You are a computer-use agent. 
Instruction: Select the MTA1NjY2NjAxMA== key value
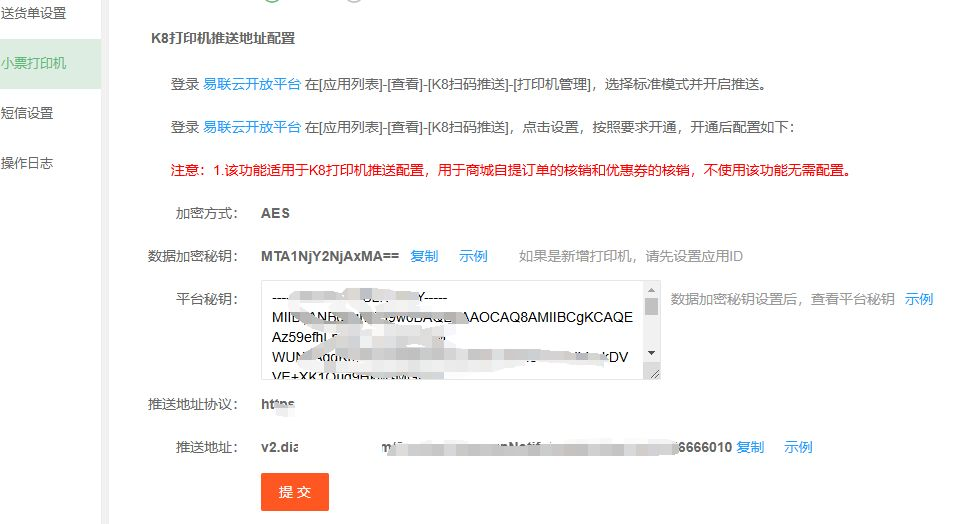[x=330, y=256]
